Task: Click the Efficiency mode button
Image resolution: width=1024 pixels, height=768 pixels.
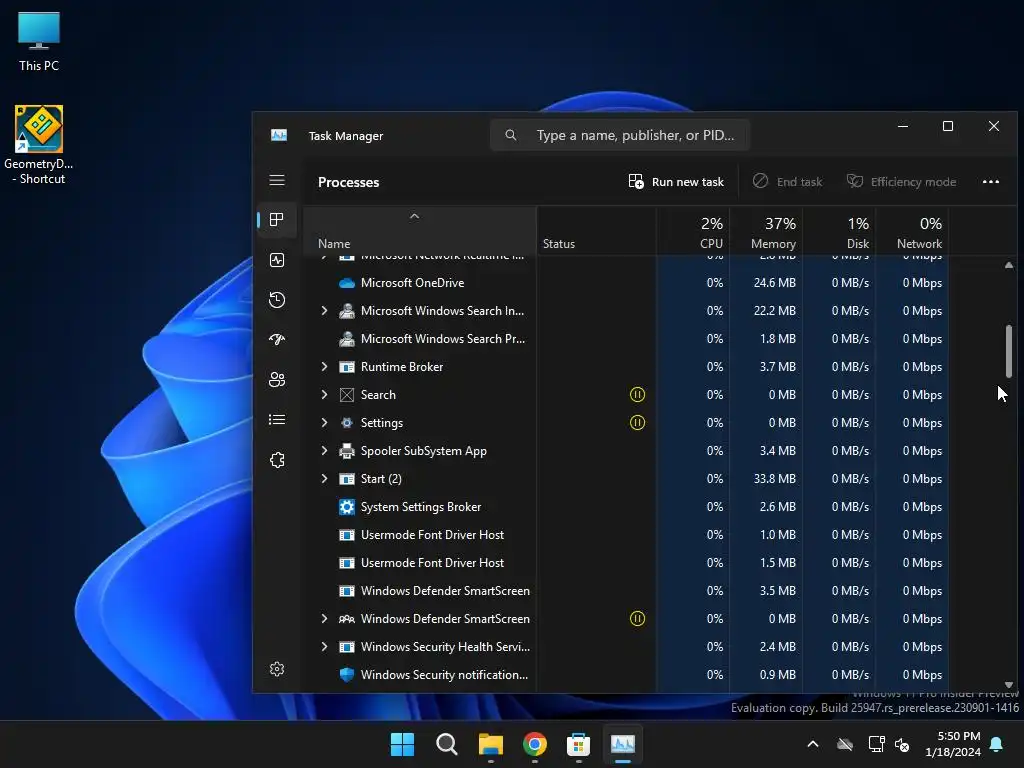Action: pos(901,182)
